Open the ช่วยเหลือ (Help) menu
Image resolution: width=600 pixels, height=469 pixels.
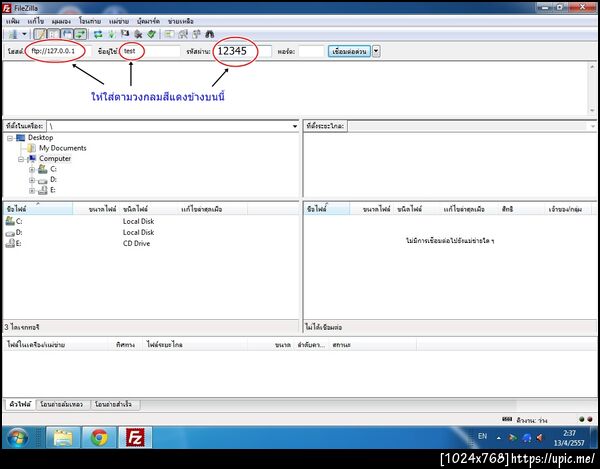[181, 21]
